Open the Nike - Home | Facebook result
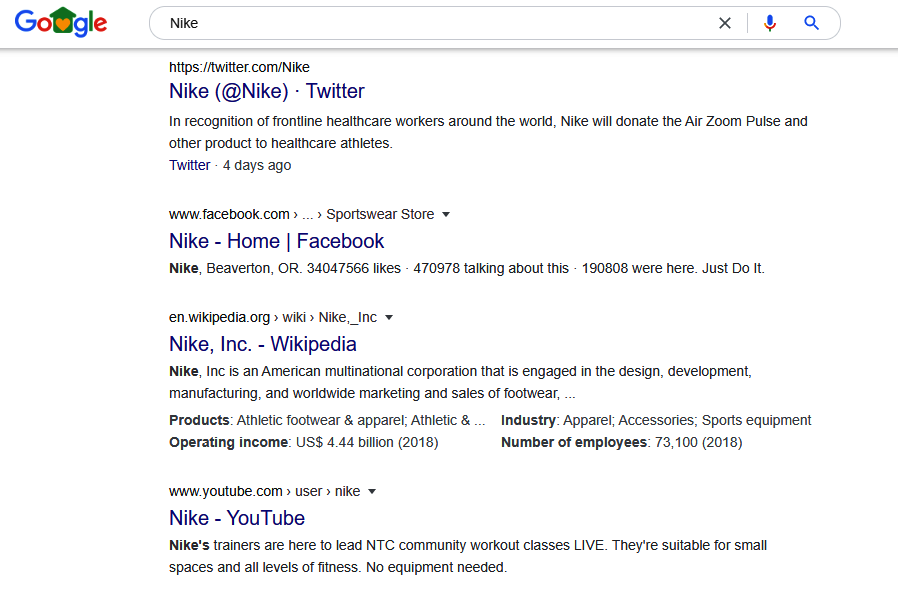 [276, 241]
